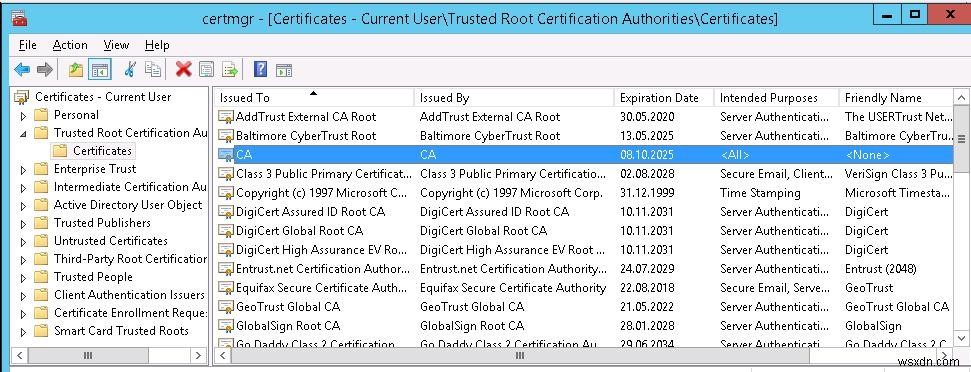971x372 pixels.
Task: Expand the Certificate Enrollment Requests node
Action: coord(24,313)
